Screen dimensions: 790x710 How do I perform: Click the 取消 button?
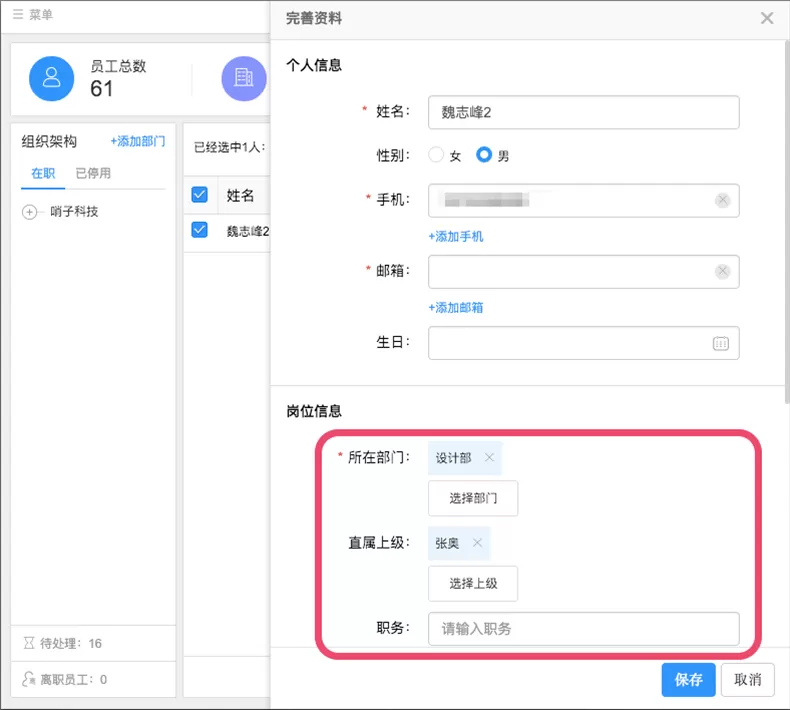pyautogui.click(x=747, y=680)
